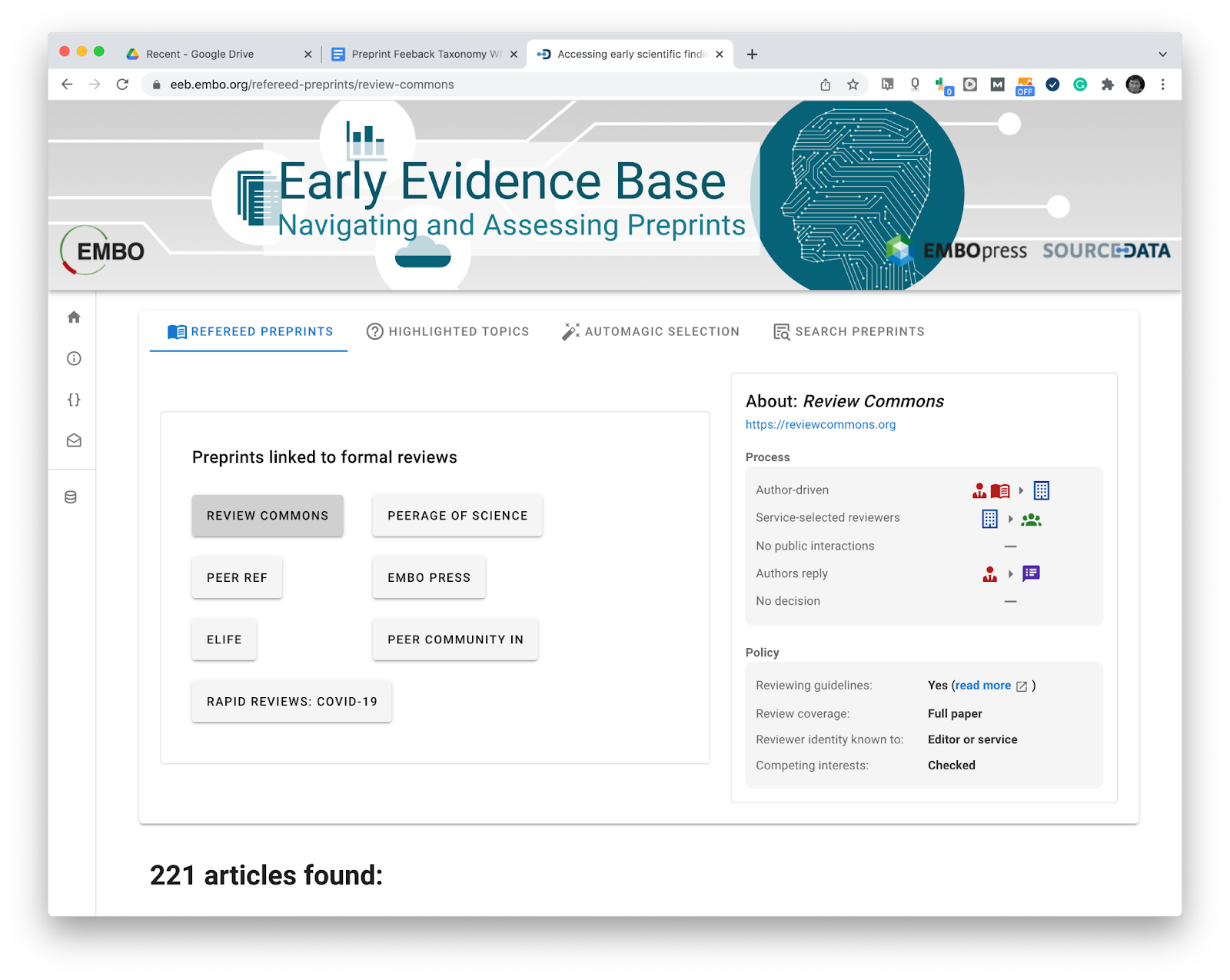Click the Peer Community In button
This screenshot has height=980, width=1230.
(455, 639)
